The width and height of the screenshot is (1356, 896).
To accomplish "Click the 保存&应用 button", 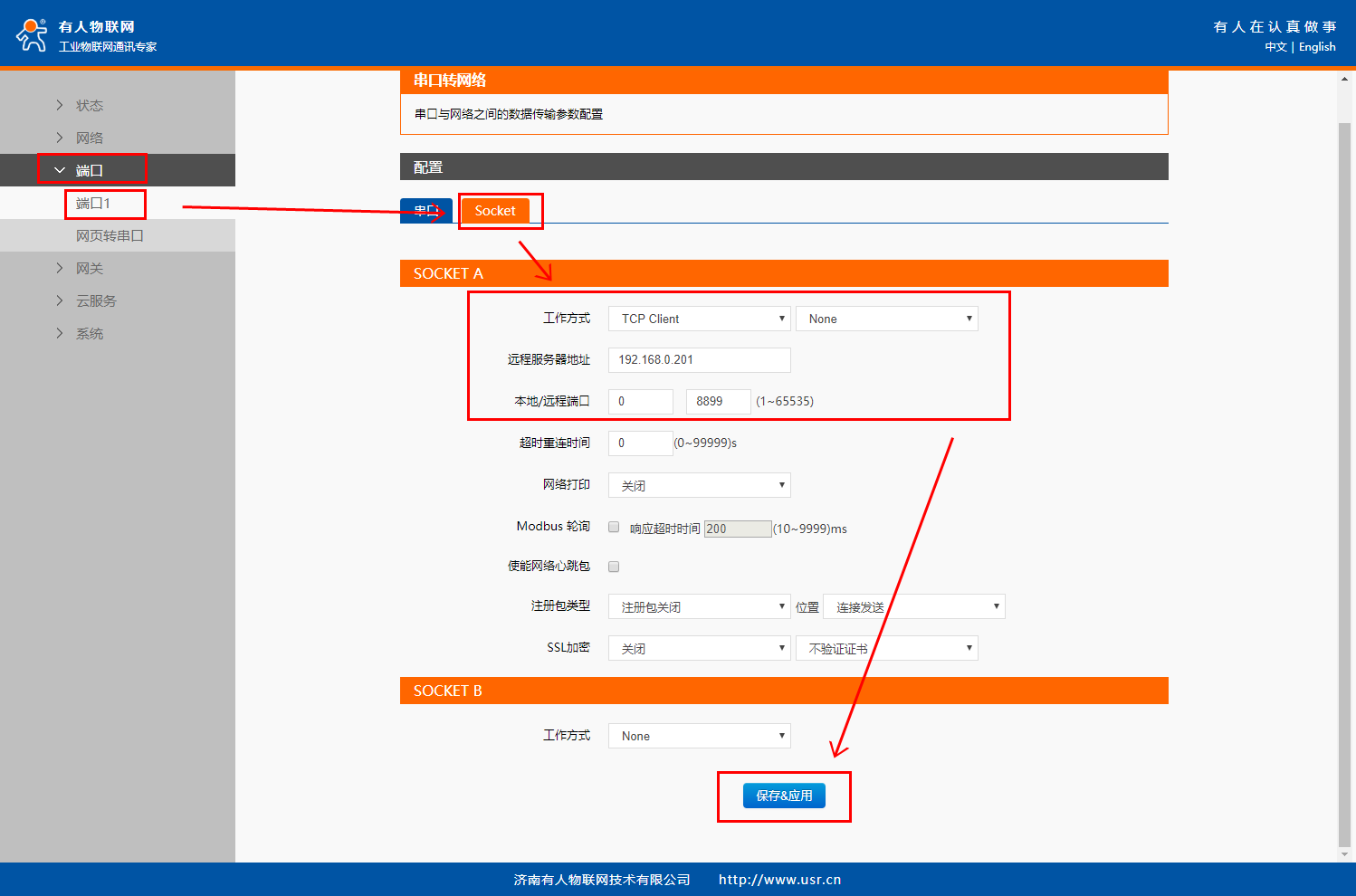I will (784, 796).
